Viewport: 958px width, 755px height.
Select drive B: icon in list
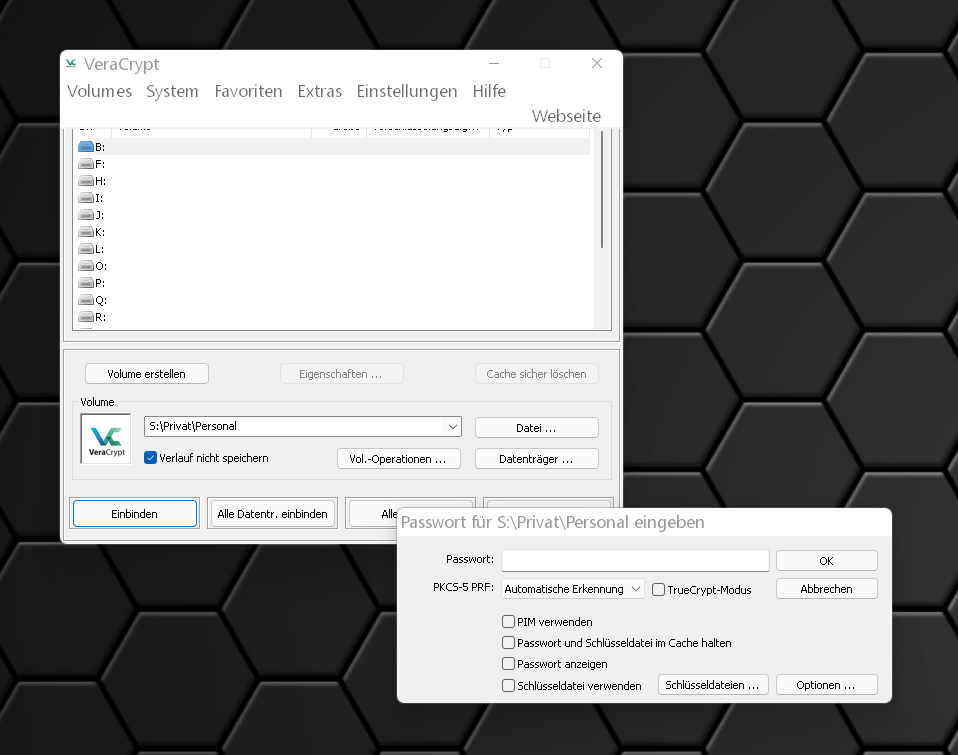click(86, 147)
